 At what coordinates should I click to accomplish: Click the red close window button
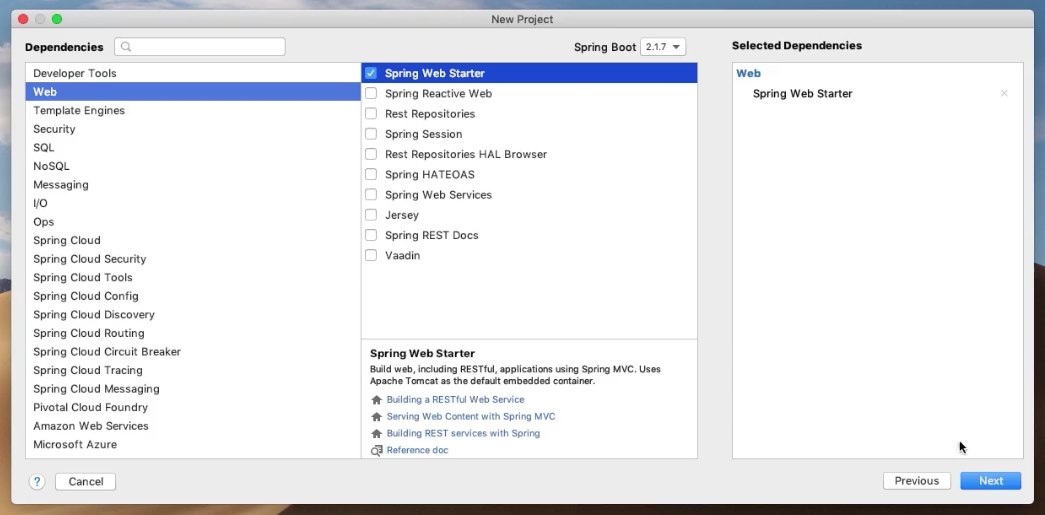pos(23,19)
